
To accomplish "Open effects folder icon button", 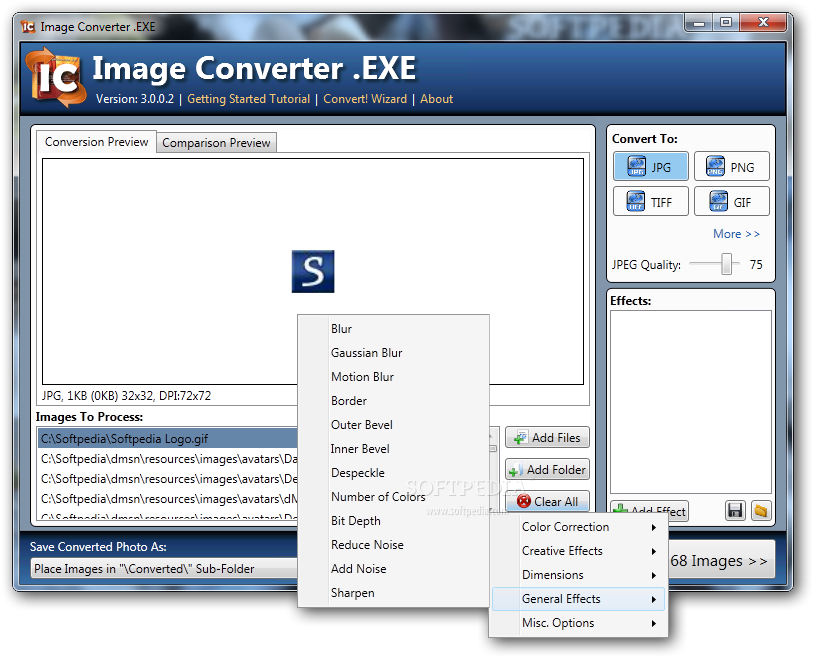I will [761, 511].
